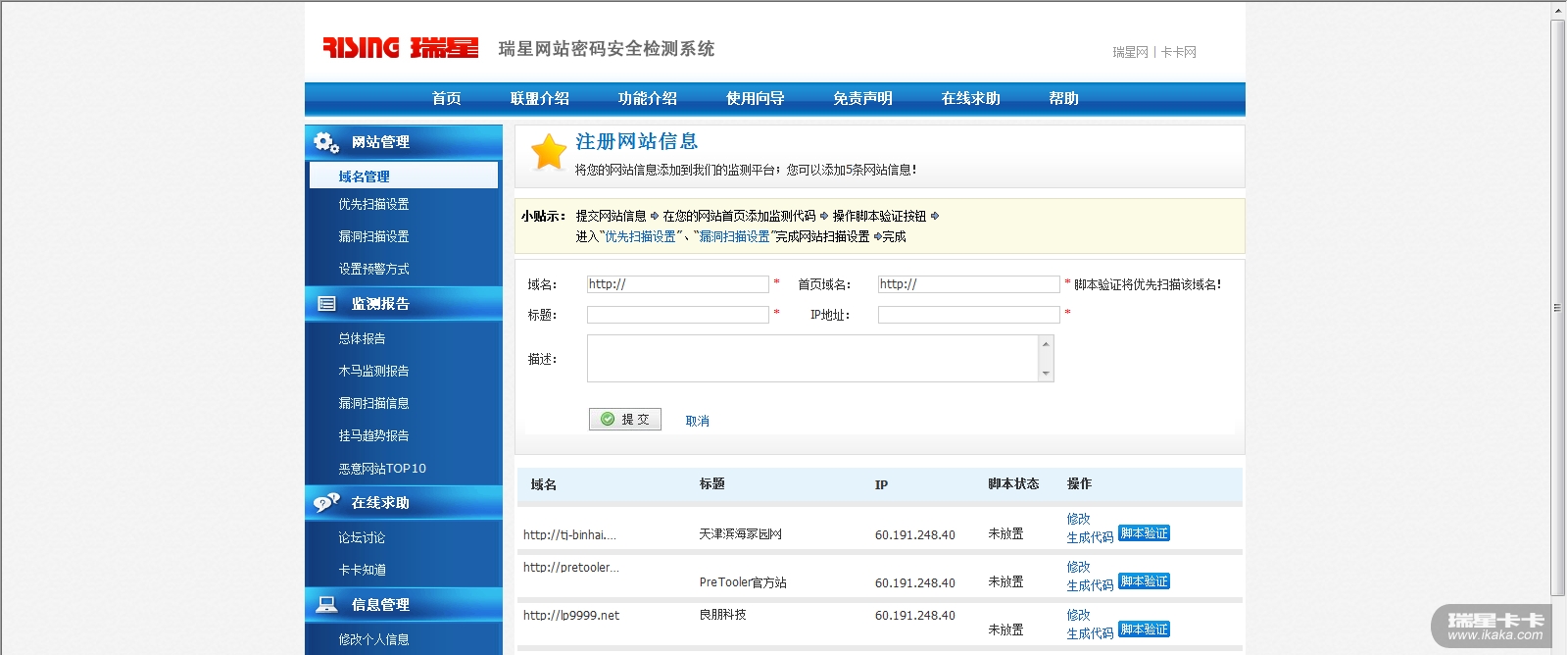
Task: Focus the 域名 input field
Action: pos(677,284)
